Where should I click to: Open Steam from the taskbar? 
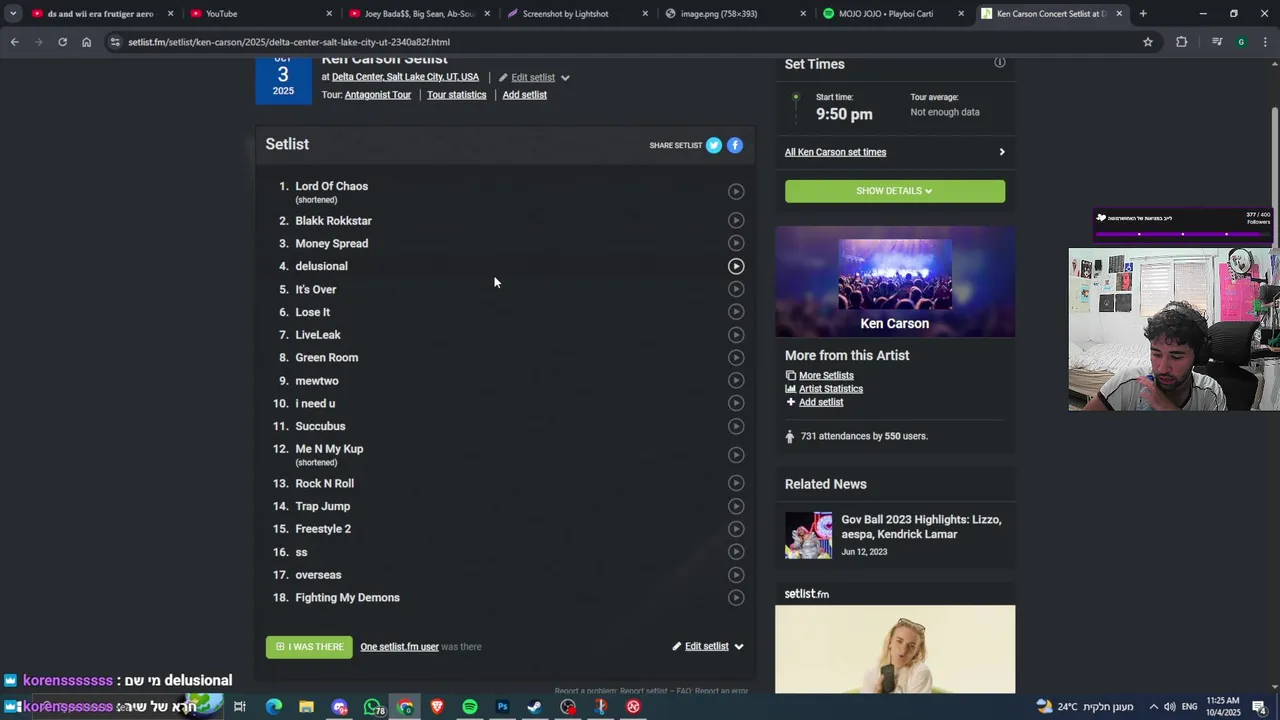coord(535,707)
